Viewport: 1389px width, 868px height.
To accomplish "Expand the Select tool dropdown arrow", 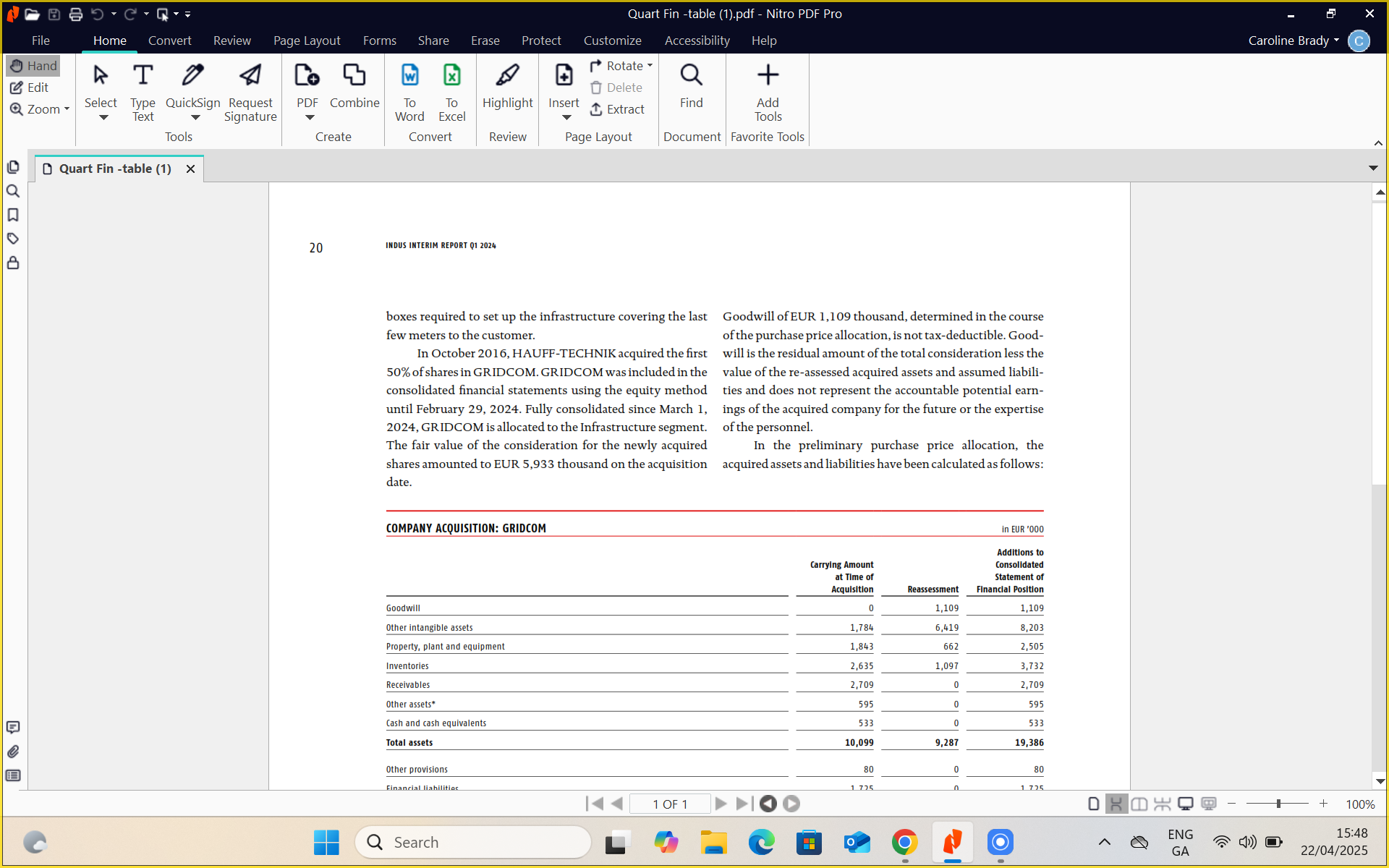I will [103, 117].
